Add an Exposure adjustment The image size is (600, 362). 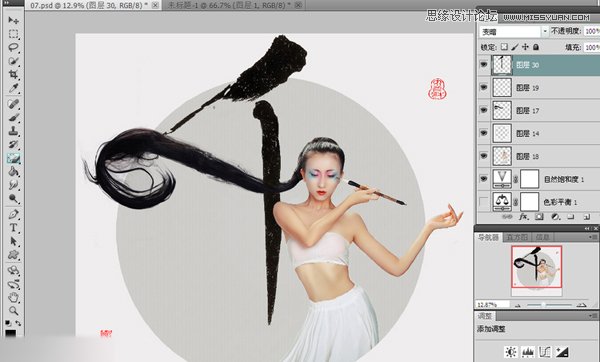[x=562, y=352]
